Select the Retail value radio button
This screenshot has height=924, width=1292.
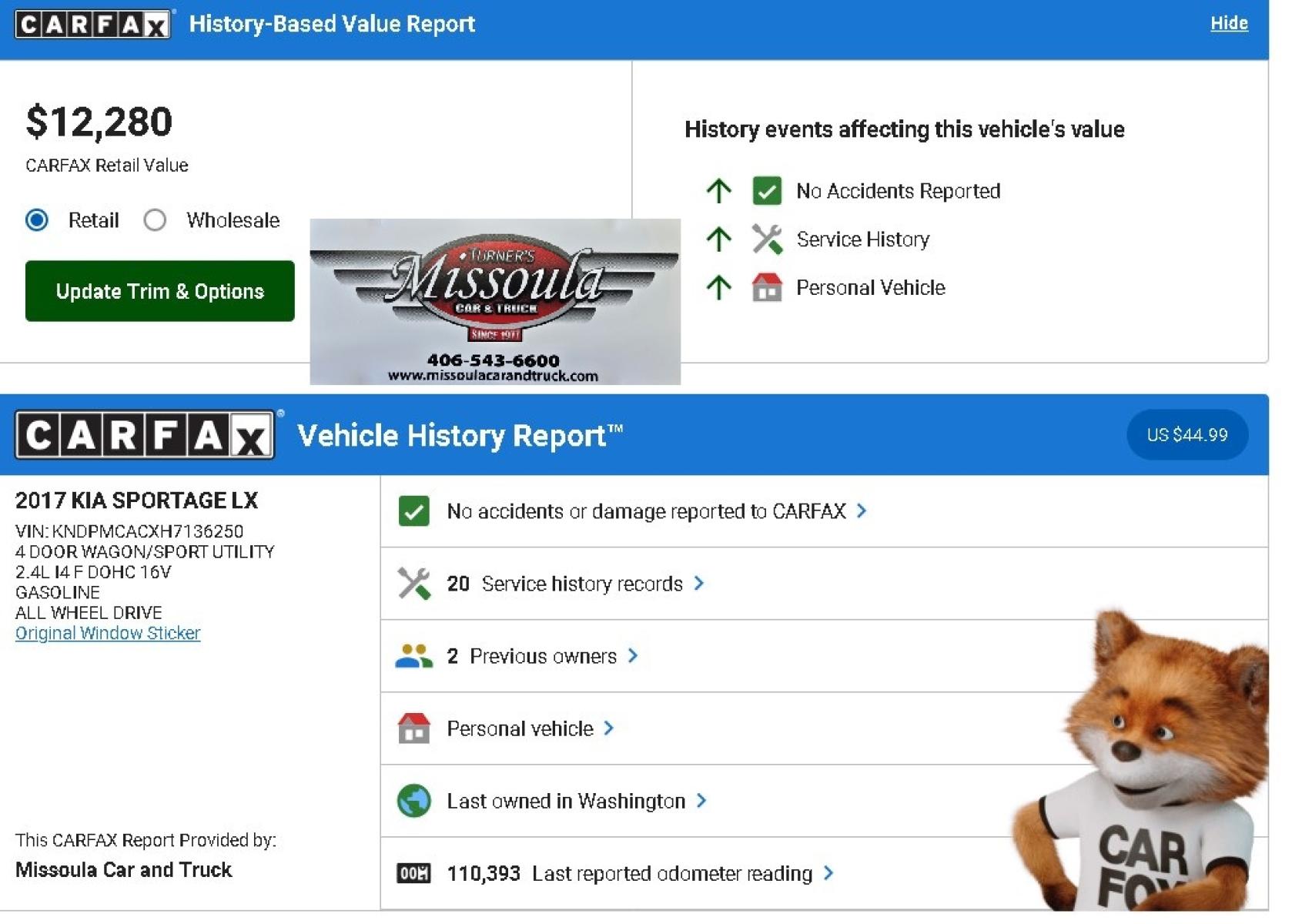[x=37, y=220]
